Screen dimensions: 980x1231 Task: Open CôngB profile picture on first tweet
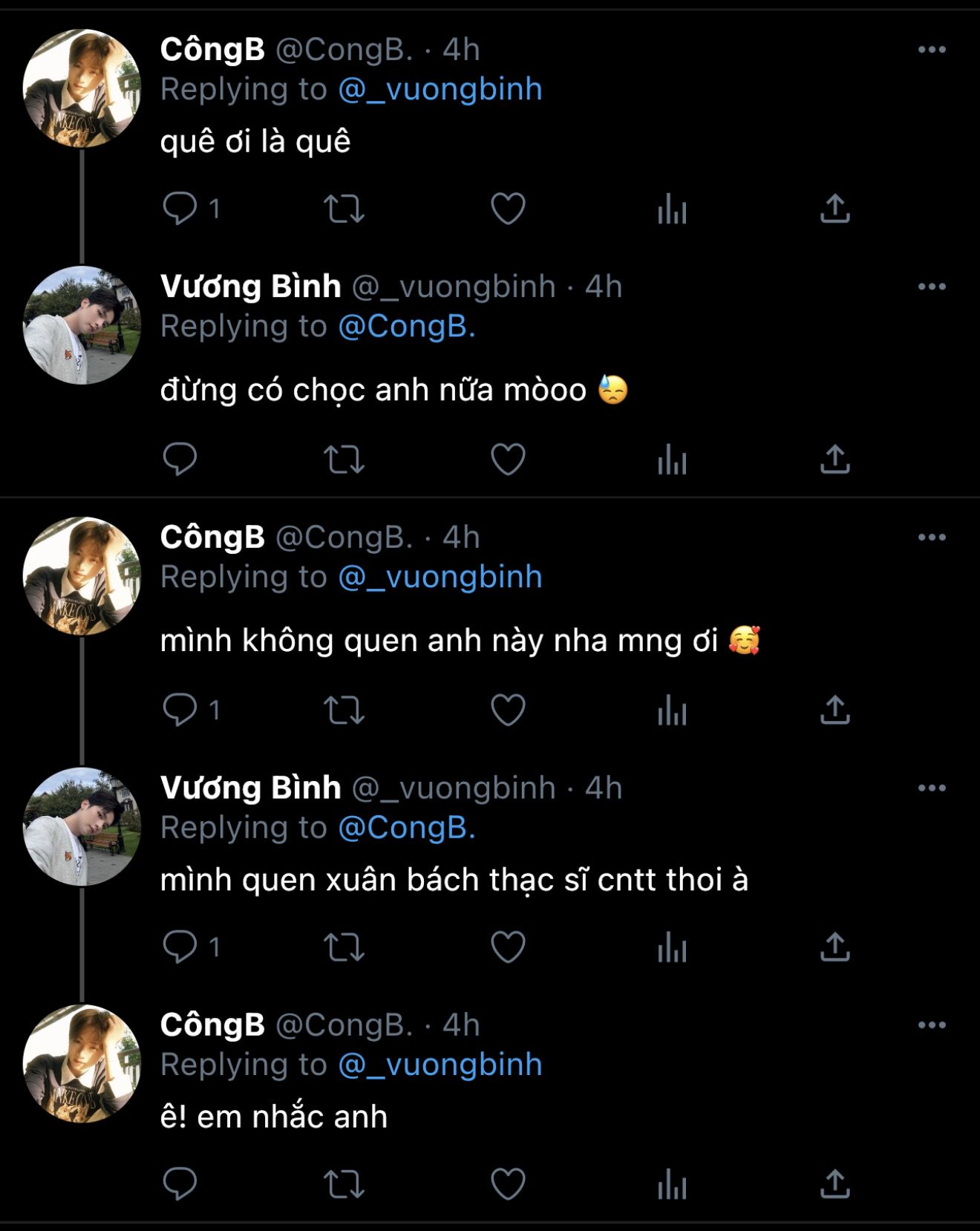click(82, 88)
